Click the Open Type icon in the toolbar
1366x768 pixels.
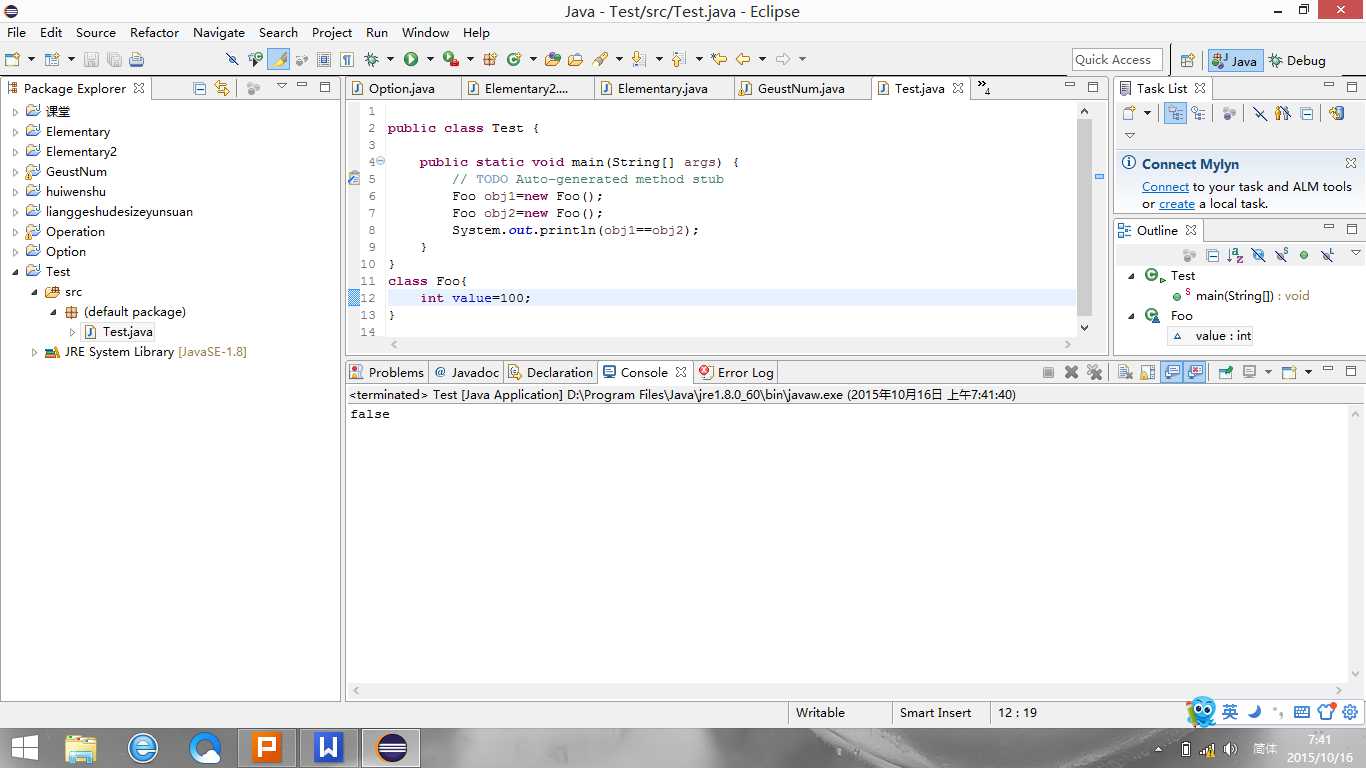552,59
